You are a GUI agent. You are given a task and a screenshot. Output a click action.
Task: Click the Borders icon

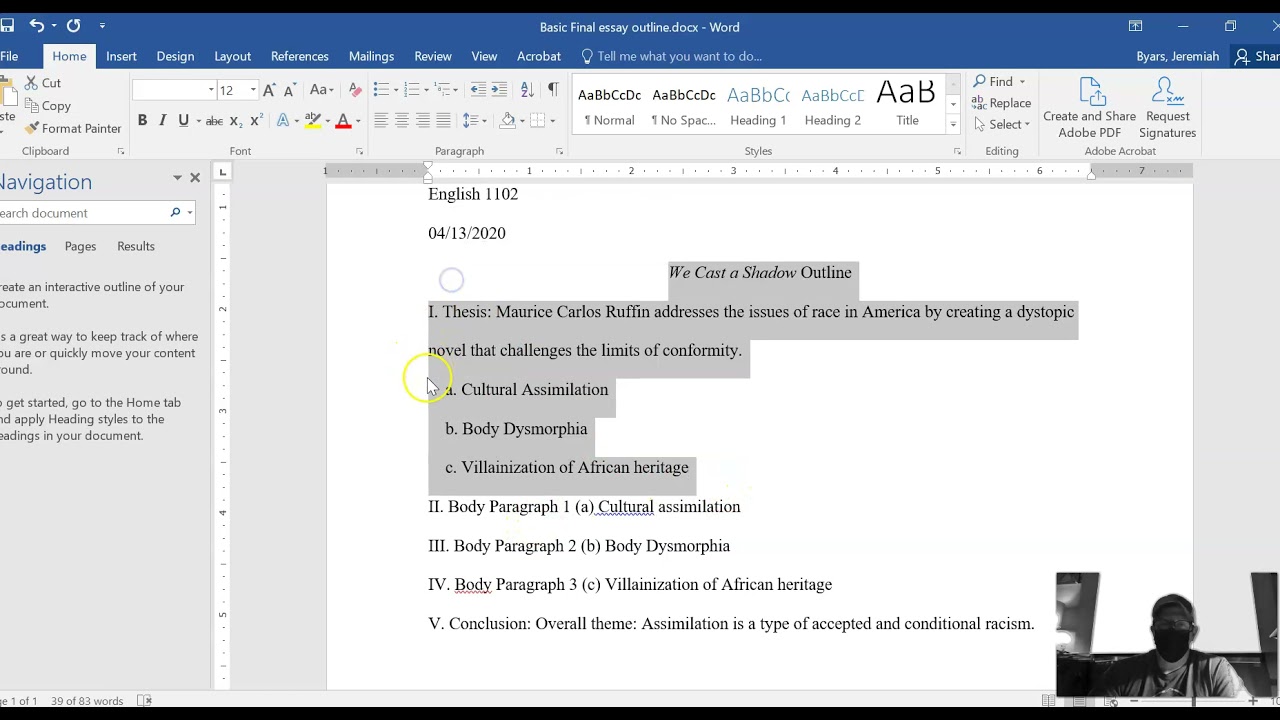pos(538,121)
